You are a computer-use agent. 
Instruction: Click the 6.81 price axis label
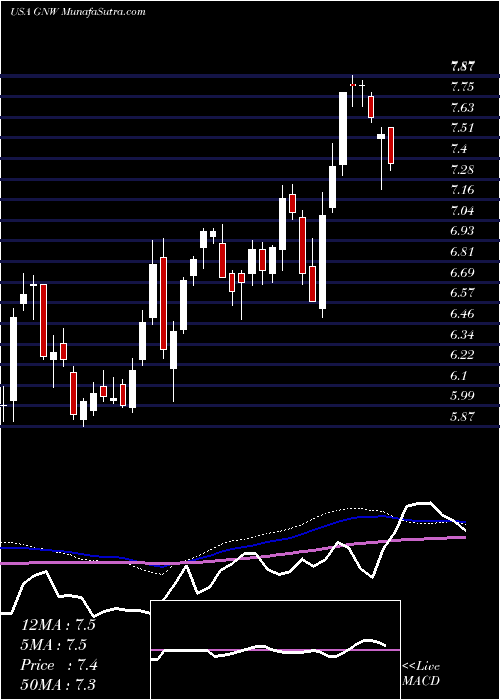tap(463, 252)
